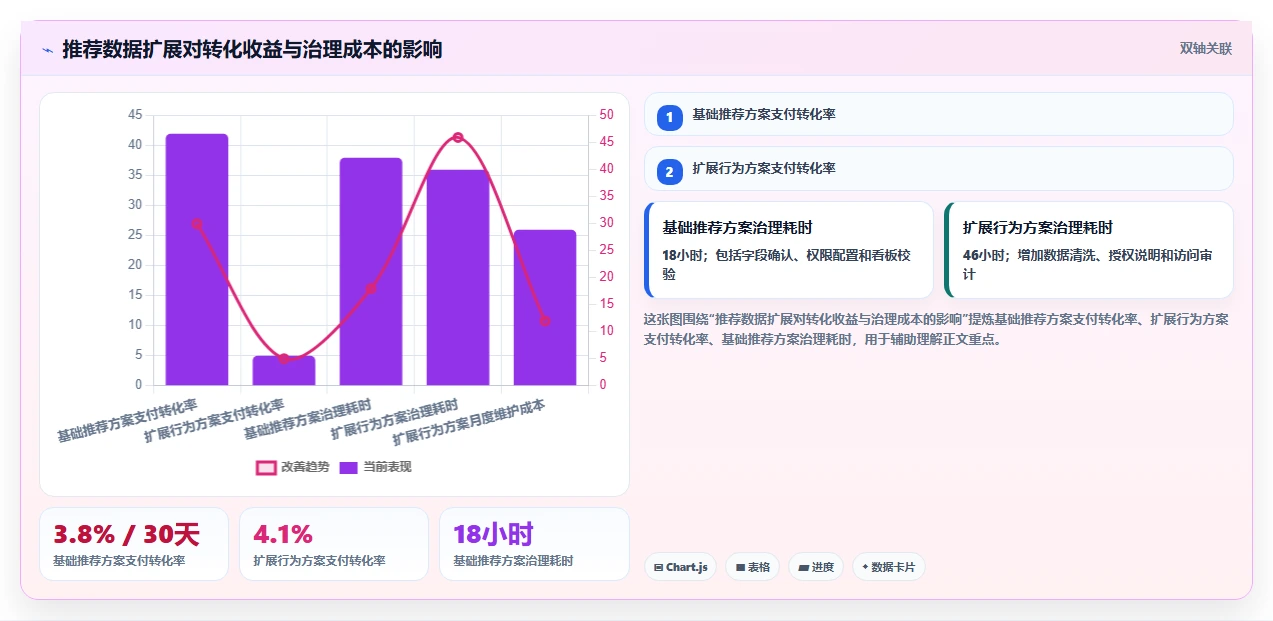
Task: Click the text 18小时；包括字段确认、权限配置和看板校验
Action: tap(787, 264)
